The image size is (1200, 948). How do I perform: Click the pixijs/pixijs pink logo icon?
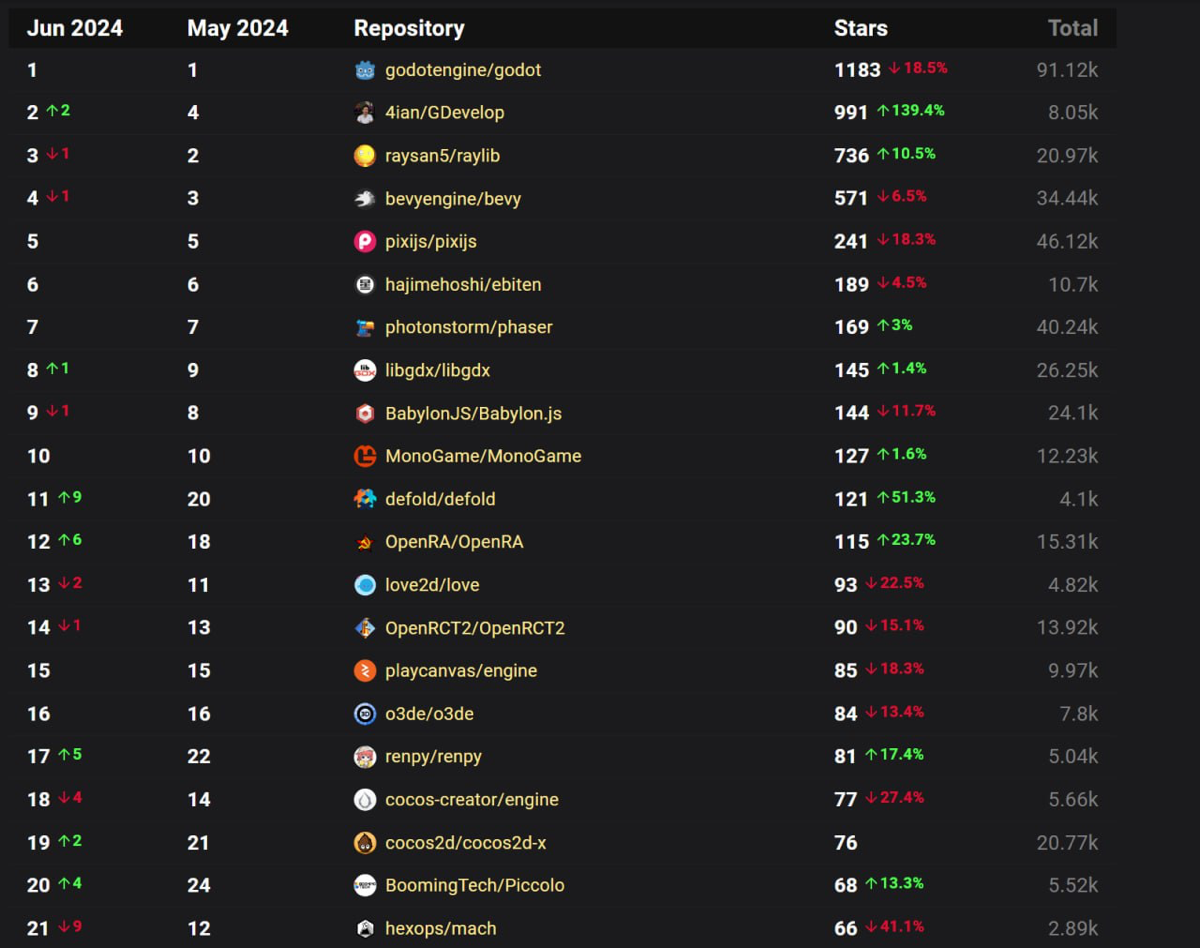click(x=365, y=241)
